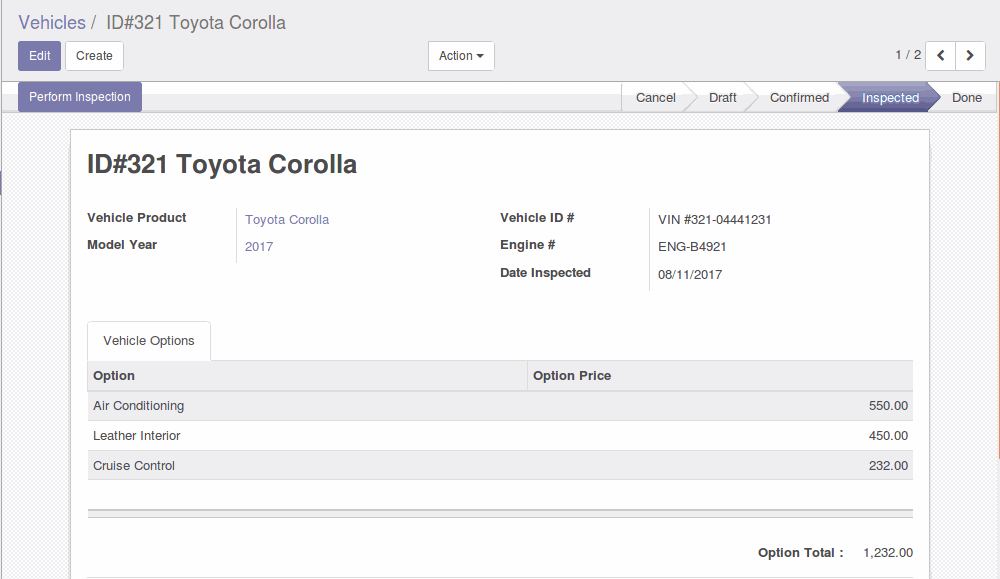This screenshot has width=1000, height=579.
Task: Go to next vehicle record arrow
Action: pos(970,56)
